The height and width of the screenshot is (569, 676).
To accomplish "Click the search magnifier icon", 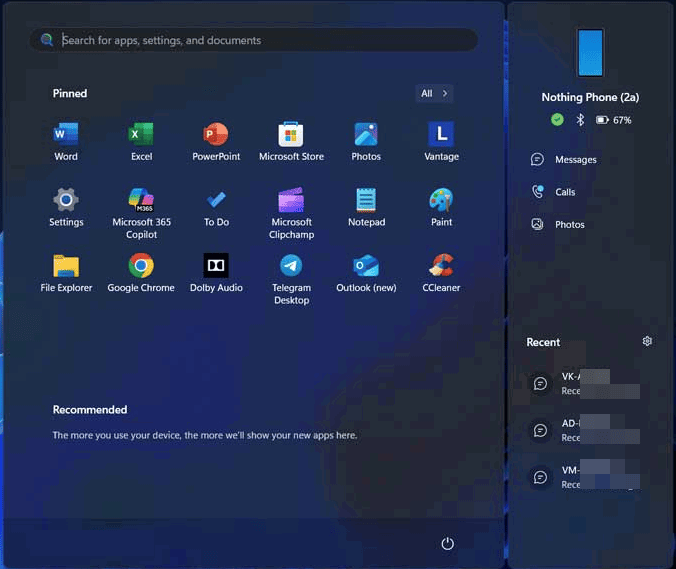I will pos(47,40).
